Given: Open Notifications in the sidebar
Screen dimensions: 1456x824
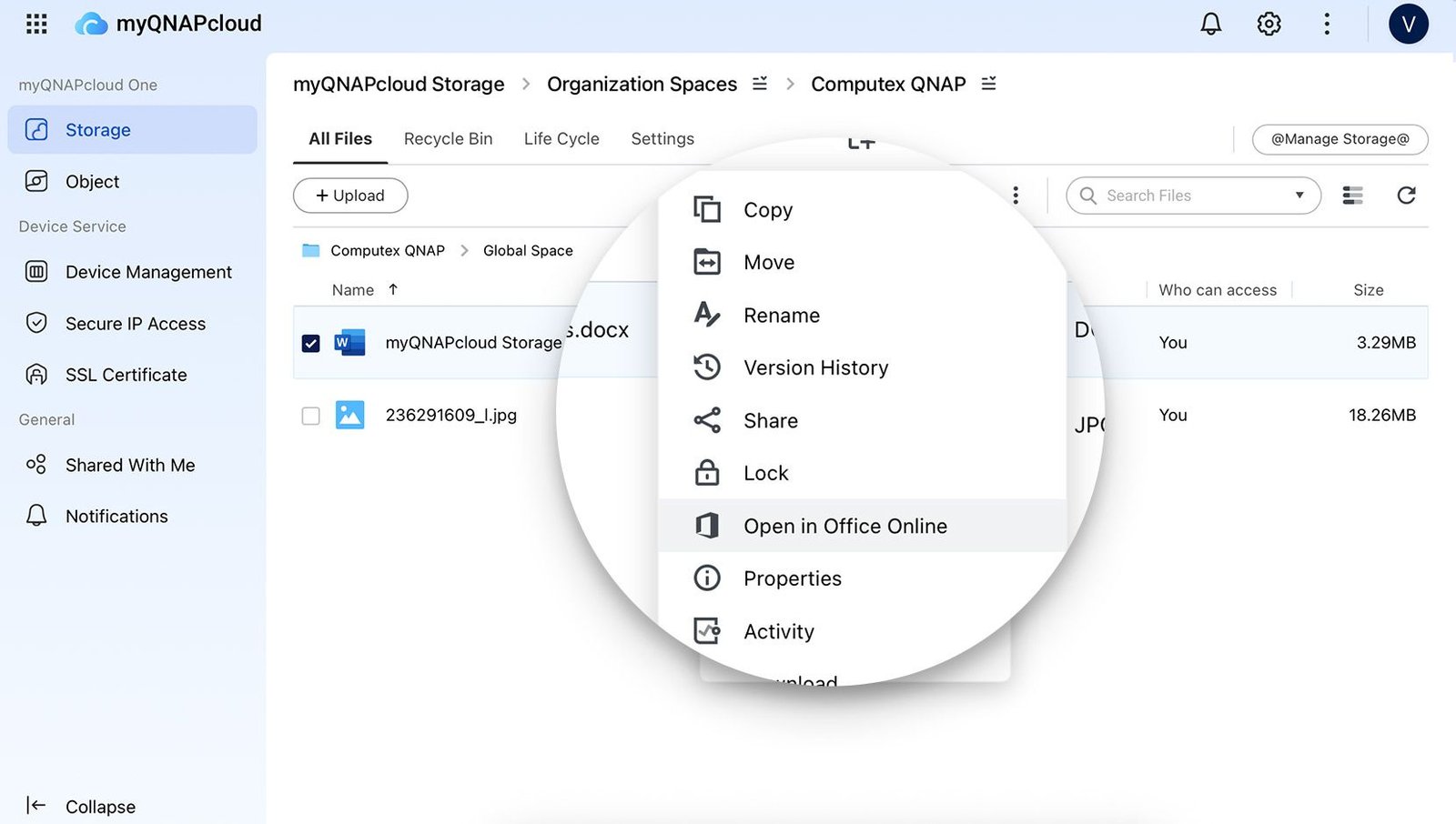Looking at the screenshot, I should (x=132, y=516).
